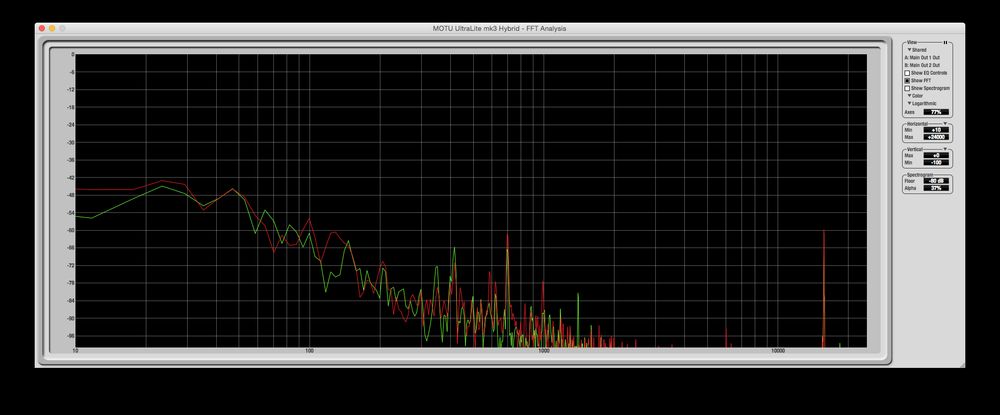Open the Vertical section dropdown arrow
The image size is (1000, 415).
(945, 149)
